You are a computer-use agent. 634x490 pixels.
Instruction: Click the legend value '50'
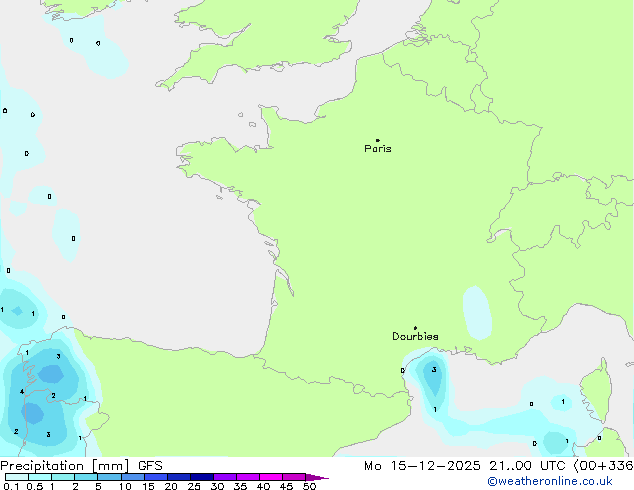(309, 486)
